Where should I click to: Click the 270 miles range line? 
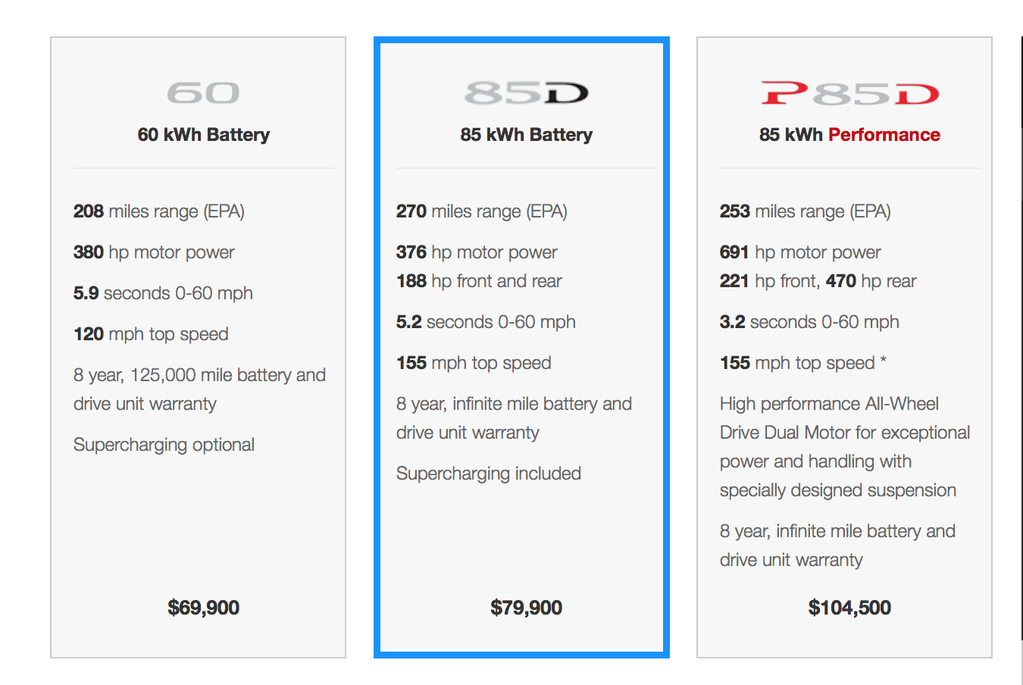click(x=481, y=211)
